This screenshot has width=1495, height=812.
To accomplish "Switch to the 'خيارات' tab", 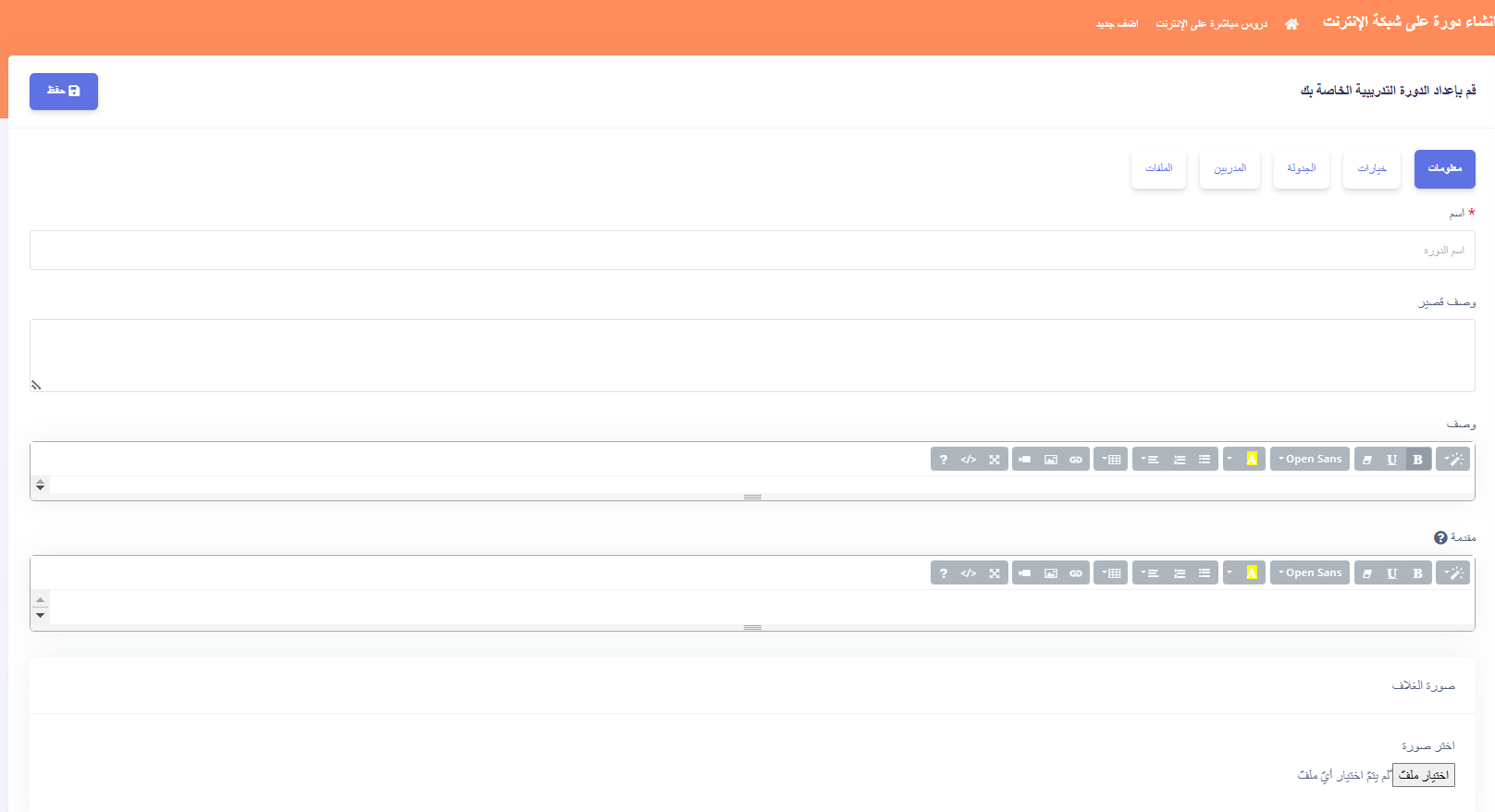I will 1372,169.
